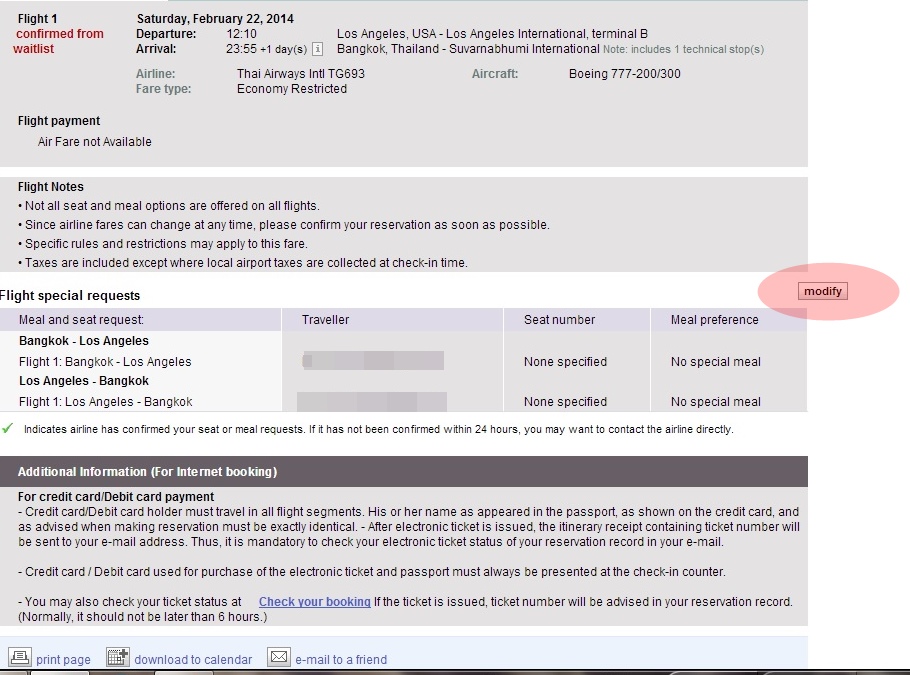Click the envelope e-mail icon
This screenshot has width=910, height=675.
tap(279, 657)
